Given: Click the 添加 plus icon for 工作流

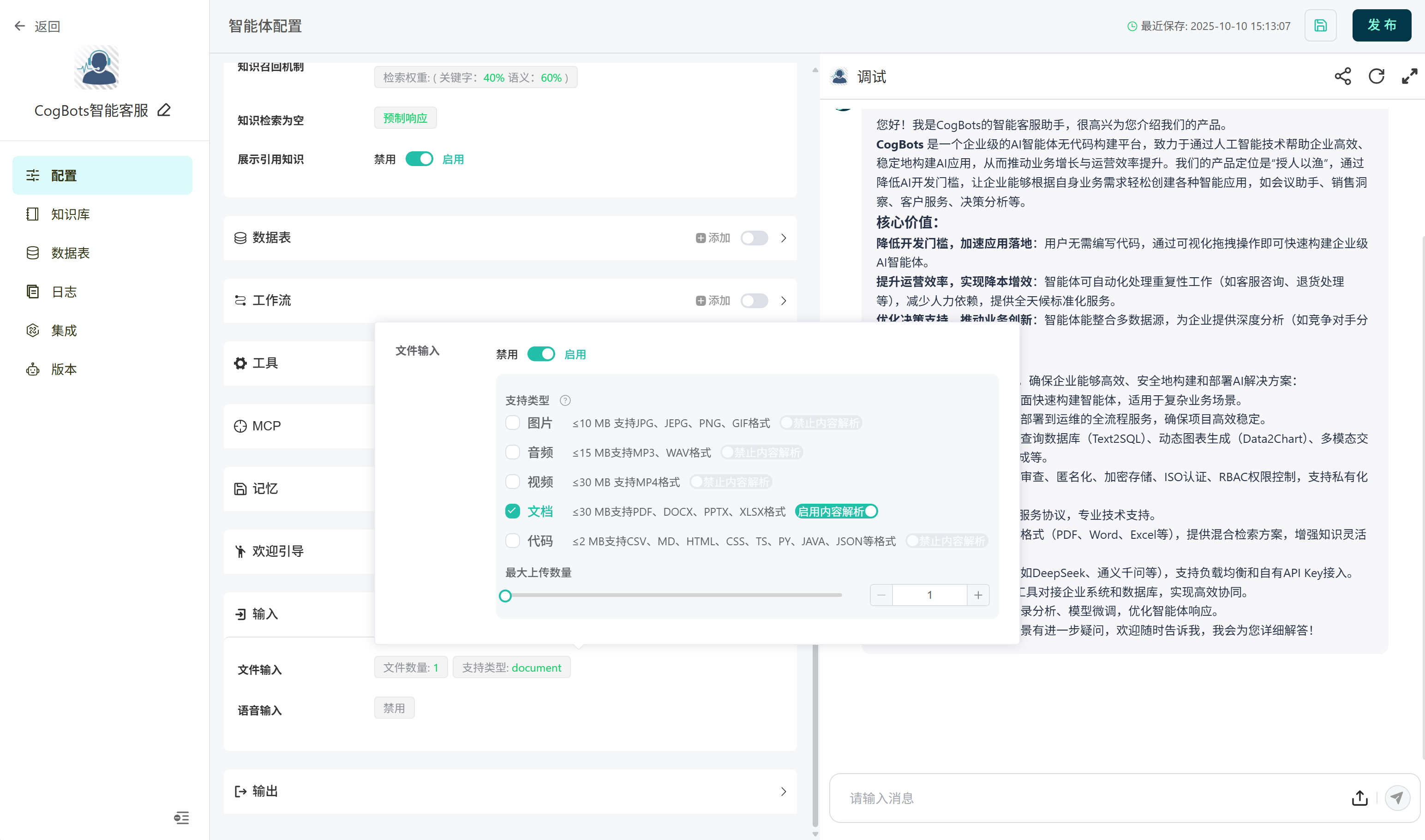Looking at the screenshot, I should pyautogui.click(x=701, y=301).
